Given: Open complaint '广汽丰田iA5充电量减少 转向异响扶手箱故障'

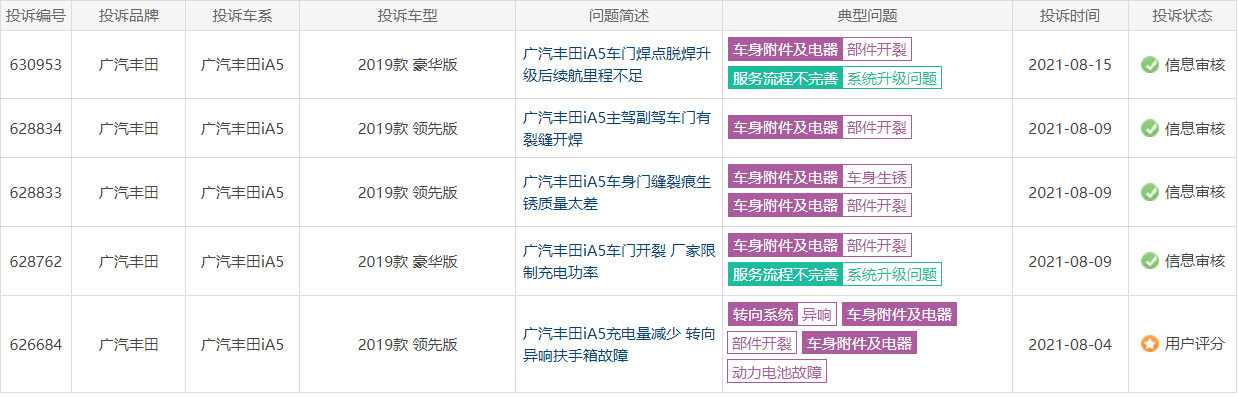Looking at the screenshot, I should 619,344.
